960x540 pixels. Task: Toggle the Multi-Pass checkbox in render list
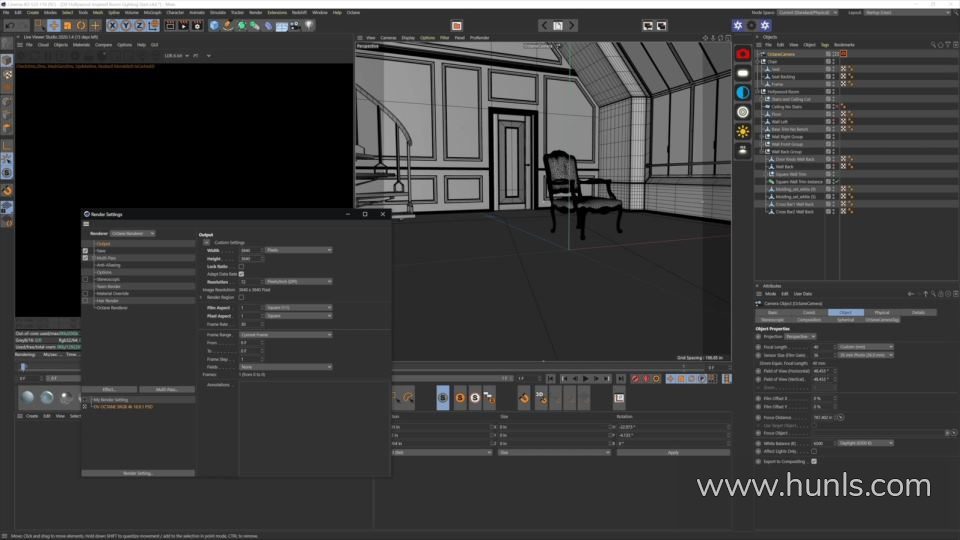click(x=86, y=258)
